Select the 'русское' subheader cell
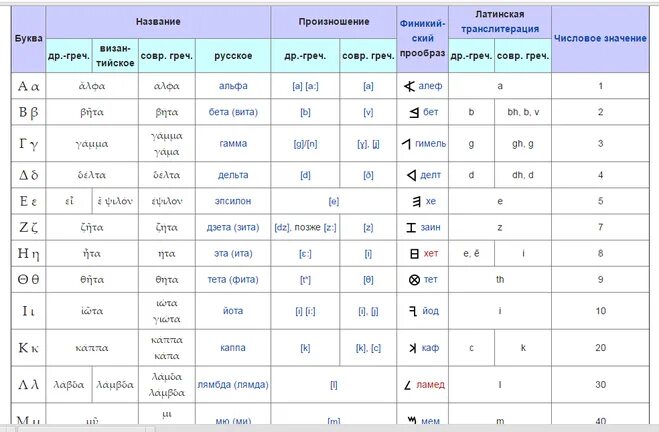This screenshot has width=659, height=432. pyautogui.click(x=233, y=56)
